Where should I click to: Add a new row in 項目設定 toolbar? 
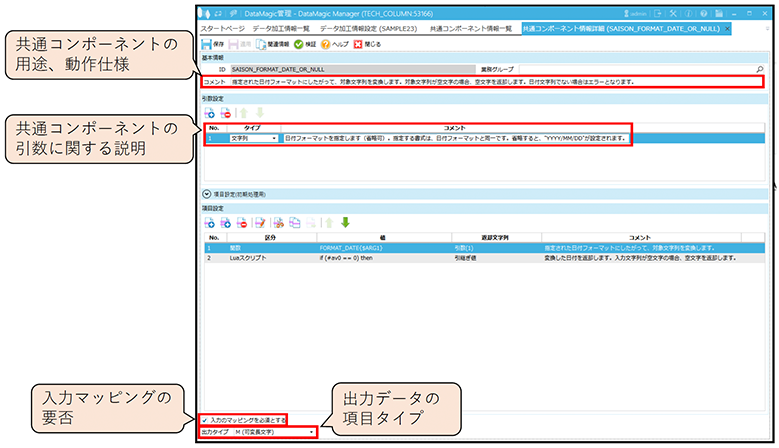pos(208,222)
